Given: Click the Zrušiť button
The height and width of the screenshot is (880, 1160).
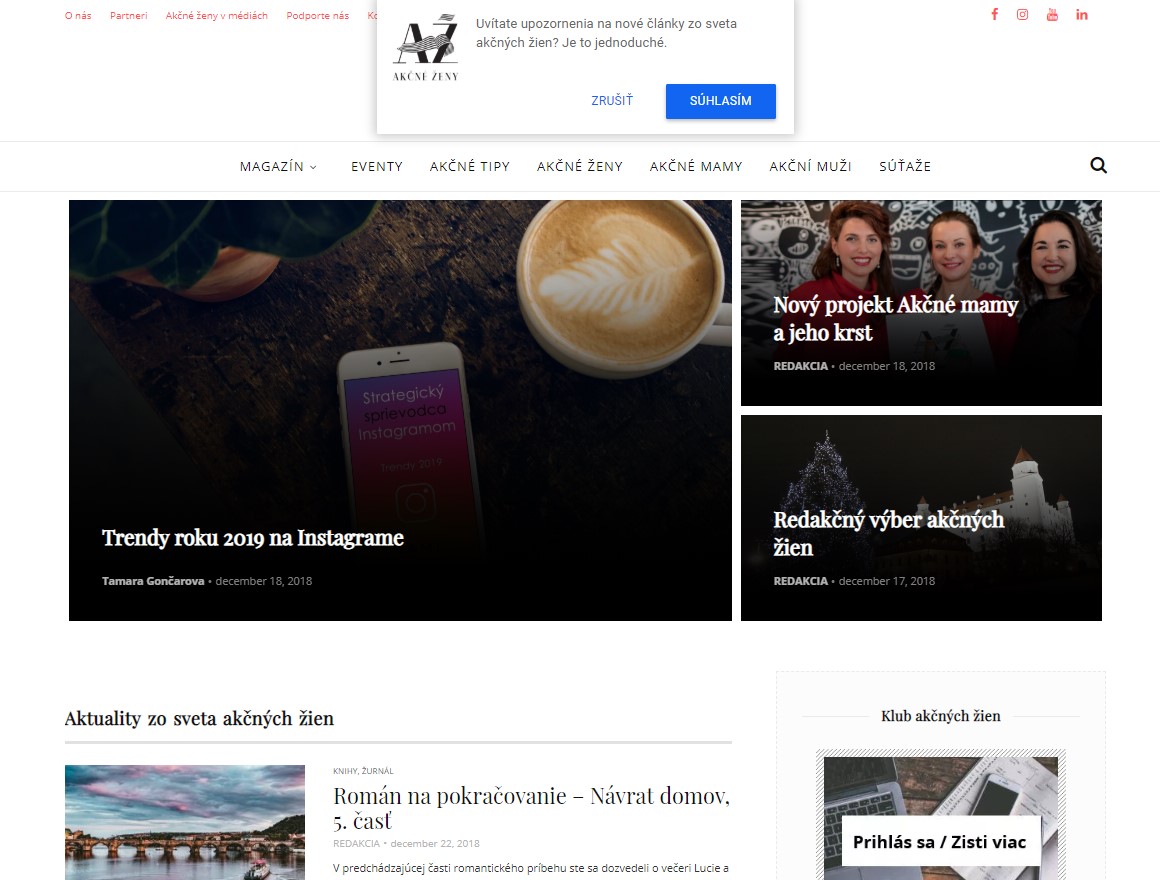Looking at the screenshot, I should click(612, 101).
